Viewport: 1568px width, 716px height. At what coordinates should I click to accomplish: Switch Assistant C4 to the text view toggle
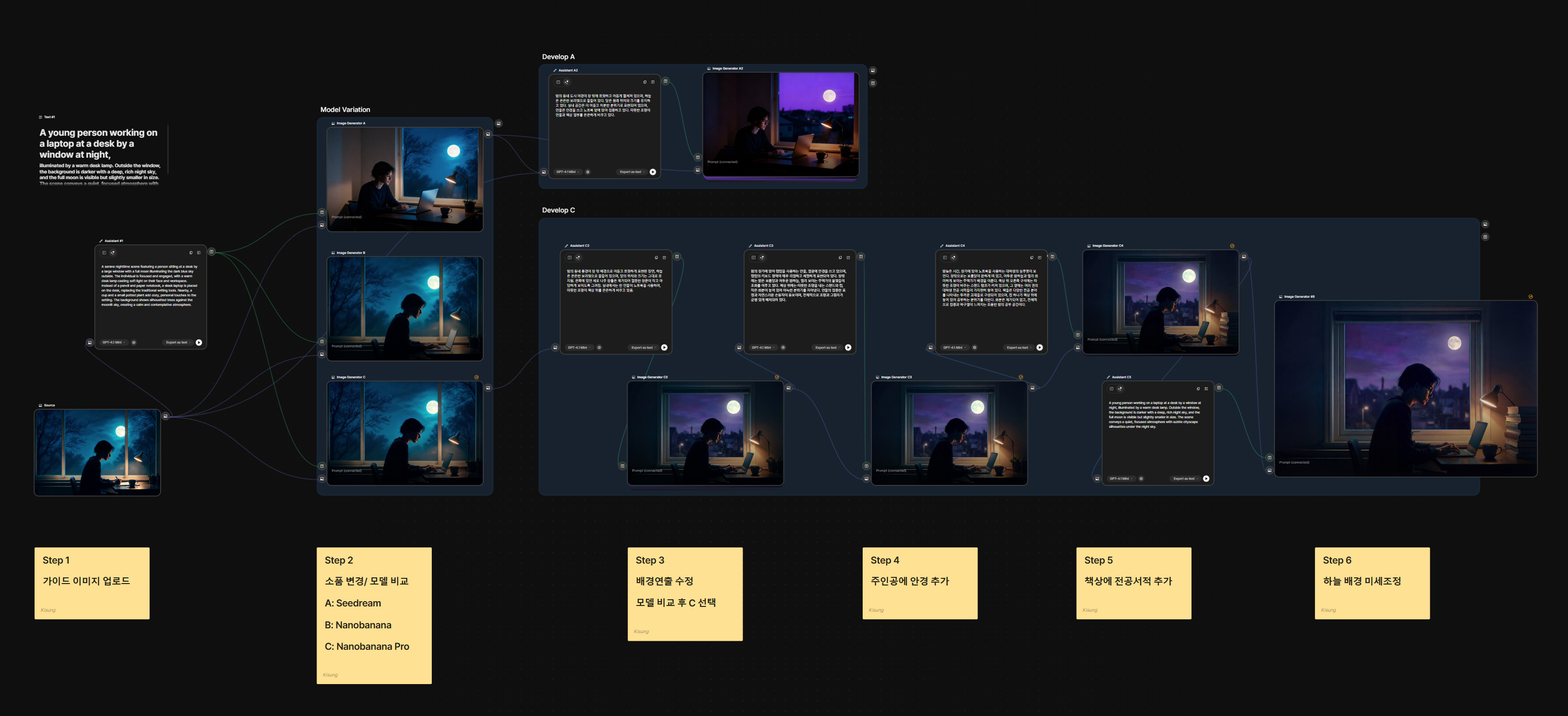(x=945, y=257)
